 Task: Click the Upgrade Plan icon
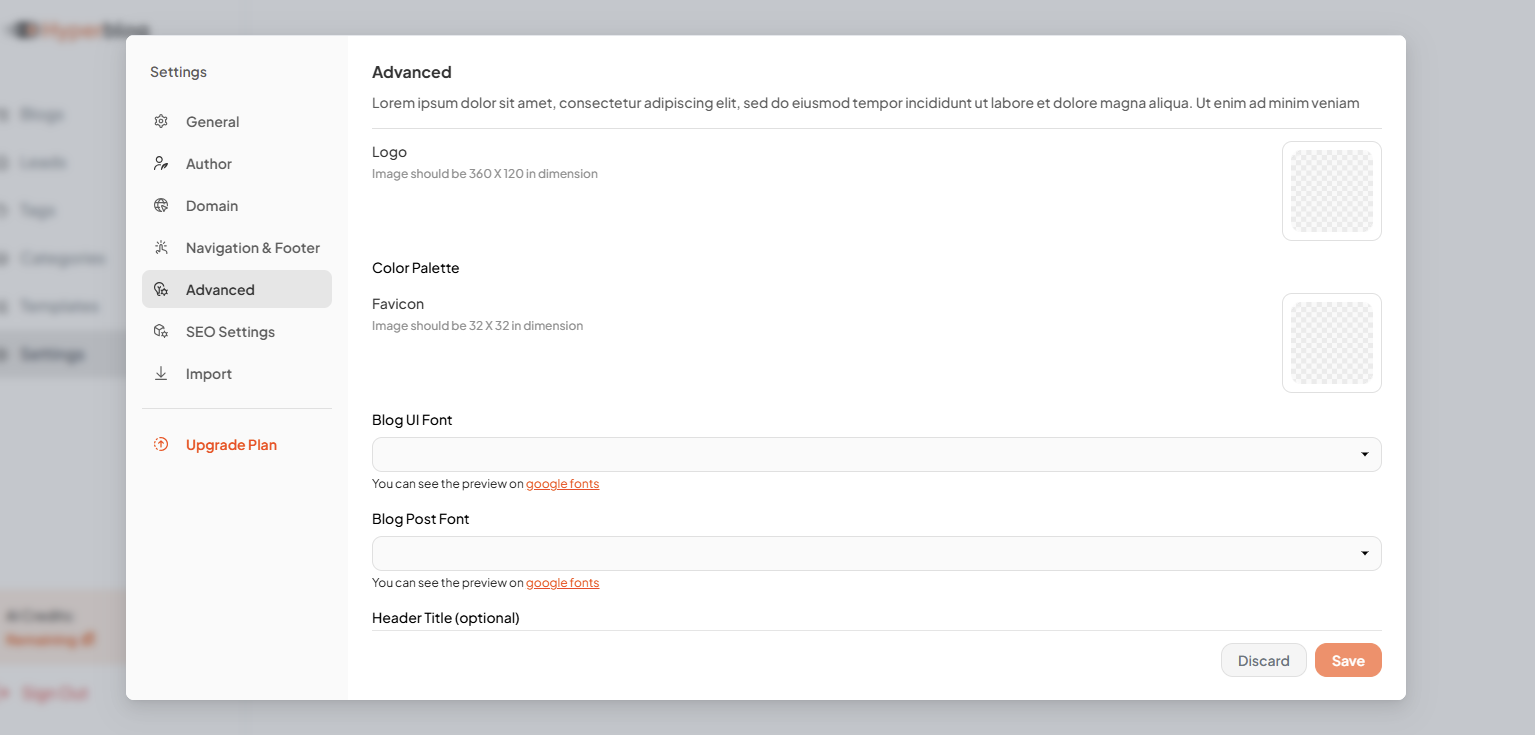coord(161,444)
